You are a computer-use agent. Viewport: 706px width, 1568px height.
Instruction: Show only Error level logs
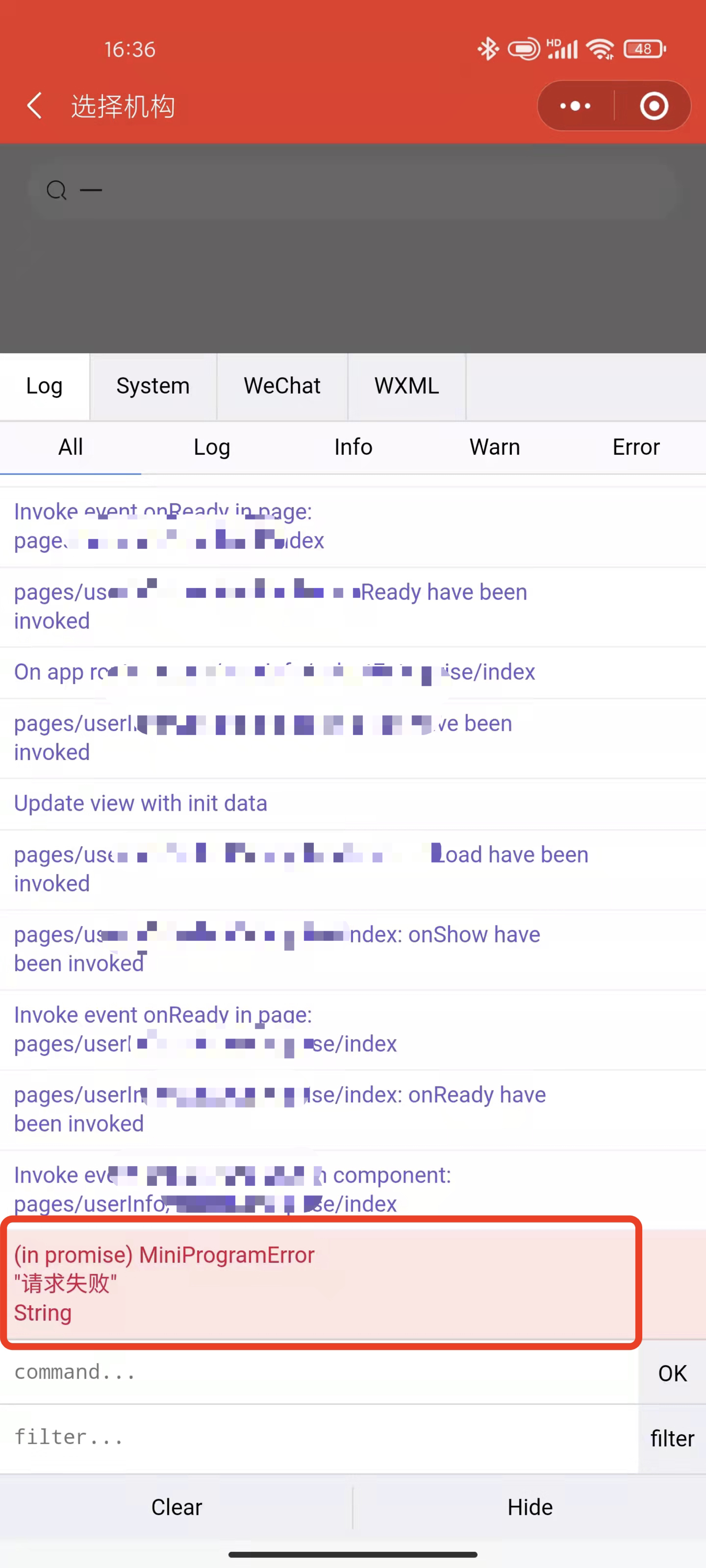[x=636, y=447]
